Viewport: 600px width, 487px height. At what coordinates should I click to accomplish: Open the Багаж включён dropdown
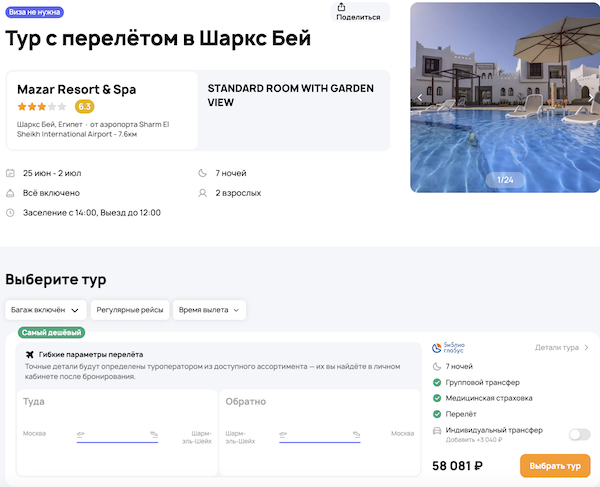click(x=45, y=310)
